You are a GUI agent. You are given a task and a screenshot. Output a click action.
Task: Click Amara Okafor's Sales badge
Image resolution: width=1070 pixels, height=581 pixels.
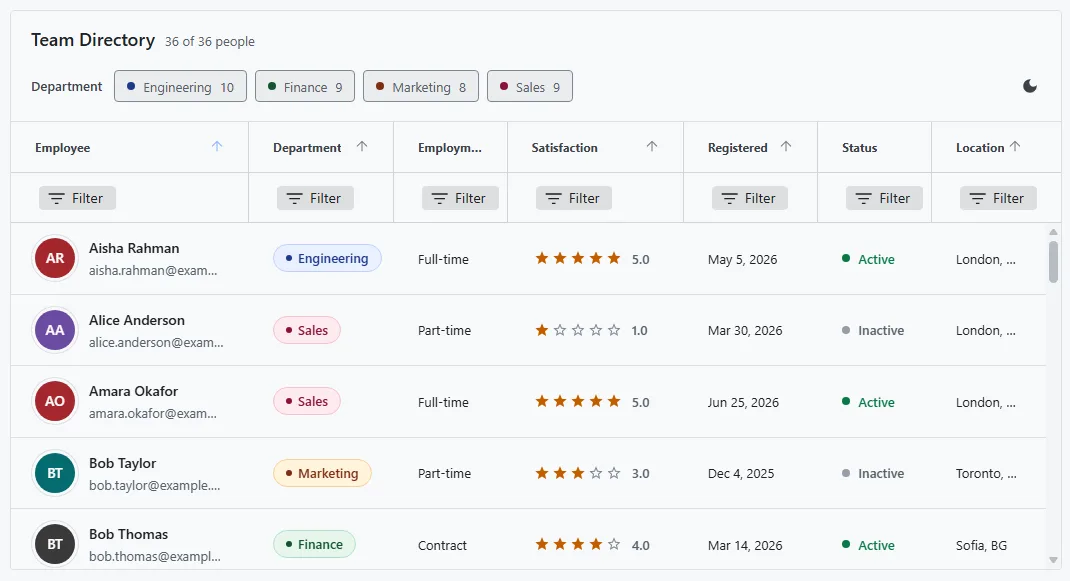[307, 401]
